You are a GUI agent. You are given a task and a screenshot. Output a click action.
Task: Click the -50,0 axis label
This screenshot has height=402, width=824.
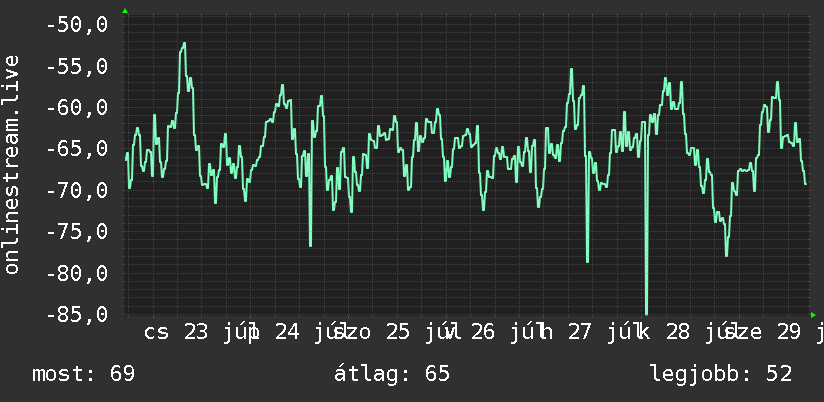[77, 25]
